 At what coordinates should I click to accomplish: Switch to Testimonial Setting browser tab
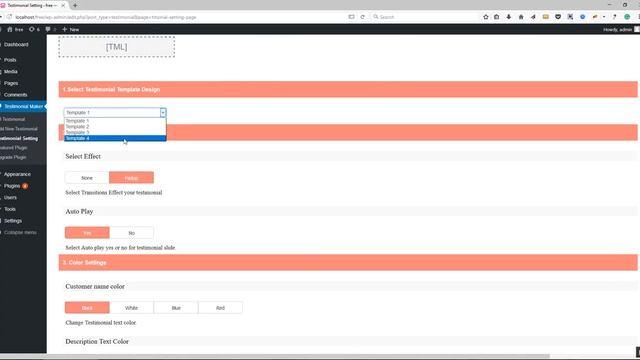[x=32, y=5]
